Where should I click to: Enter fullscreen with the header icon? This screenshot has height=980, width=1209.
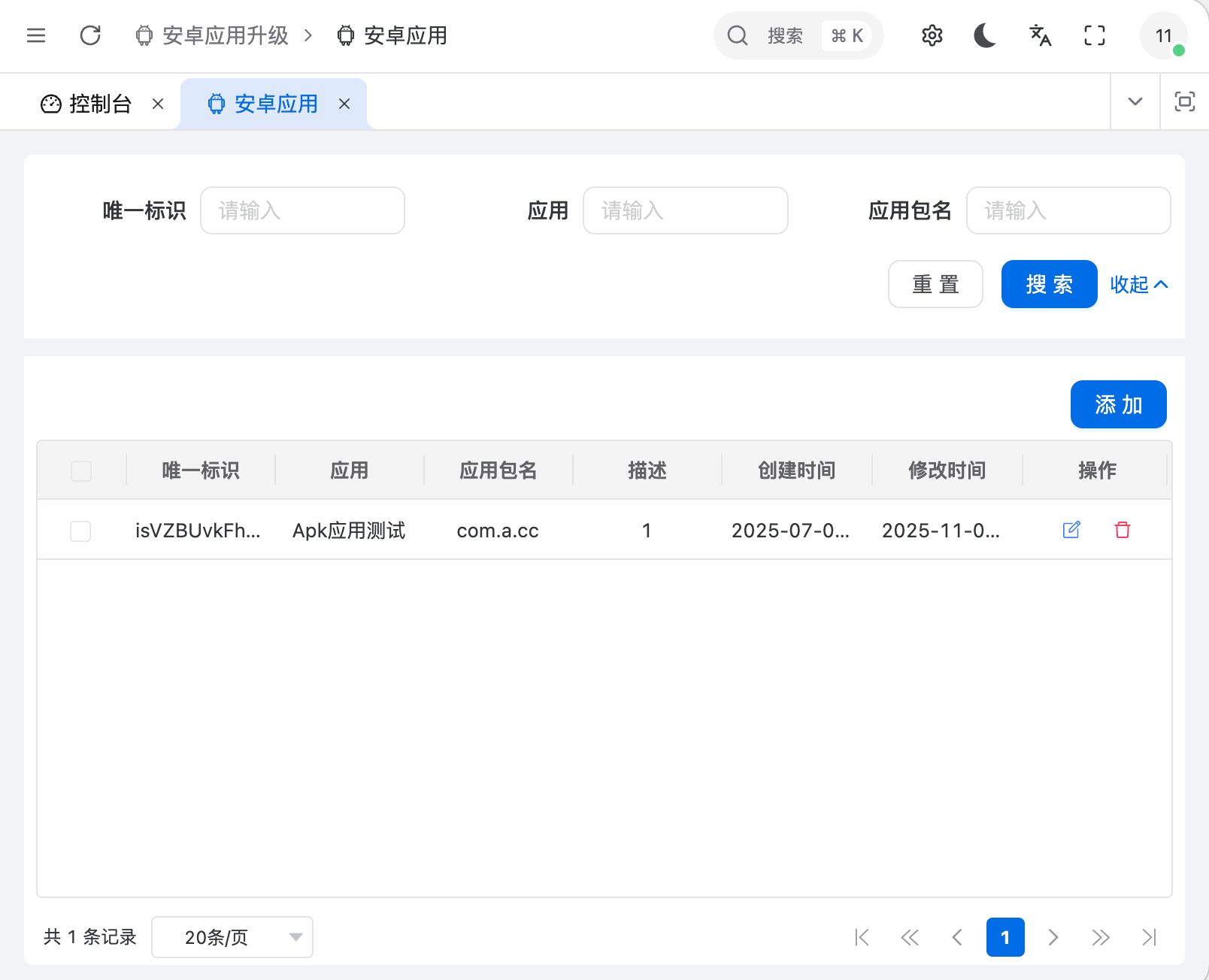point(1094,35)
